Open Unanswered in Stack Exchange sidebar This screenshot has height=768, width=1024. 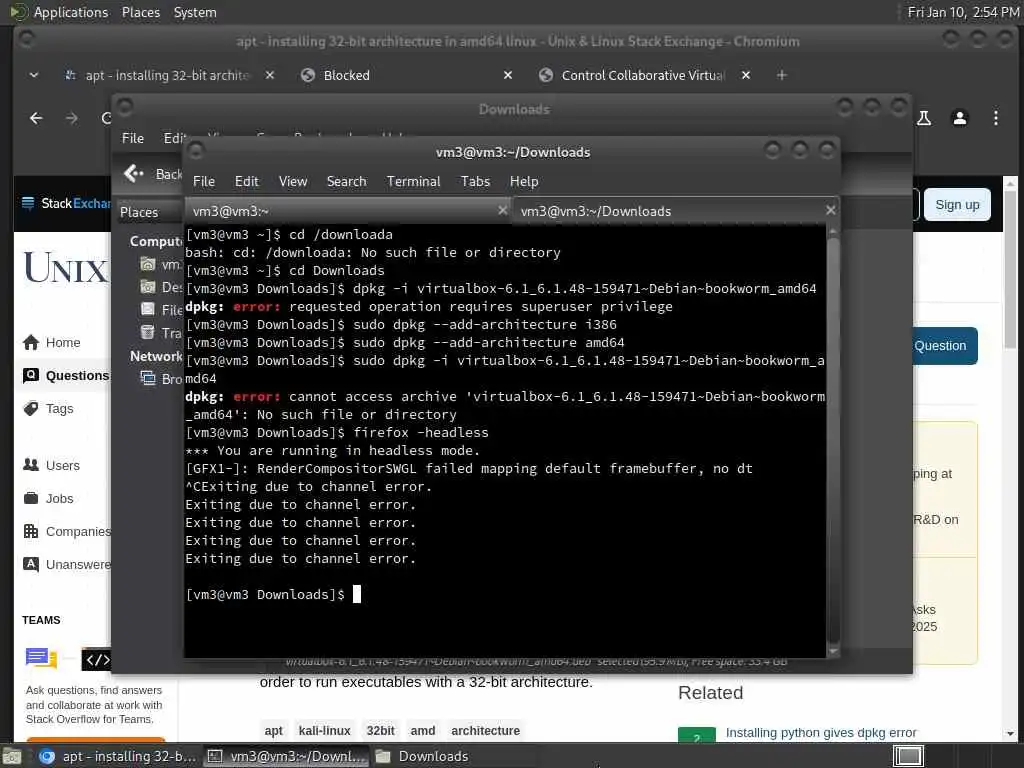point(66,564)
